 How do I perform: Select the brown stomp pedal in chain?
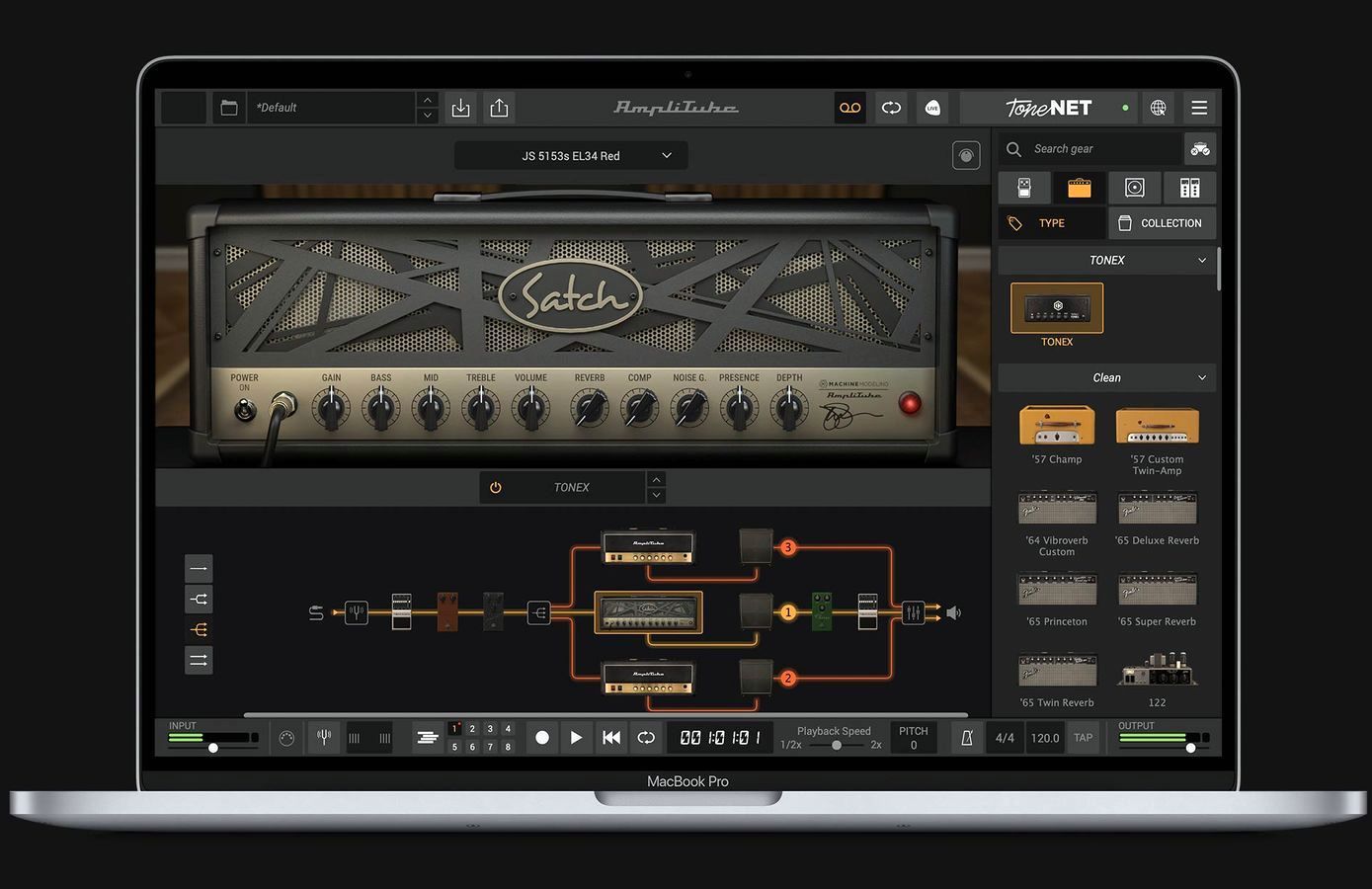tap(447, 611)
